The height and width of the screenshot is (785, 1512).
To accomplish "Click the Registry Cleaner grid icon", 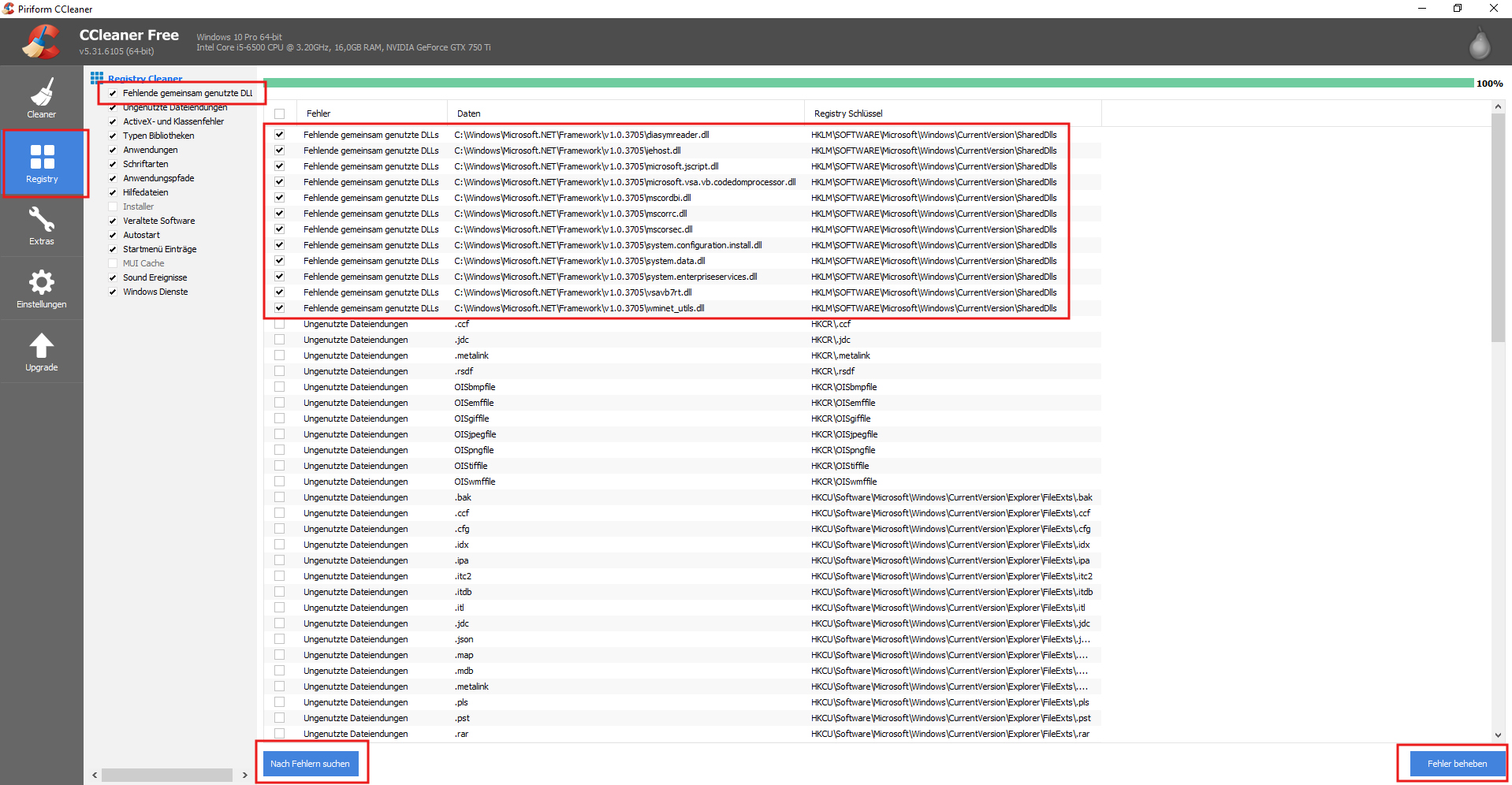I will 97,78.
